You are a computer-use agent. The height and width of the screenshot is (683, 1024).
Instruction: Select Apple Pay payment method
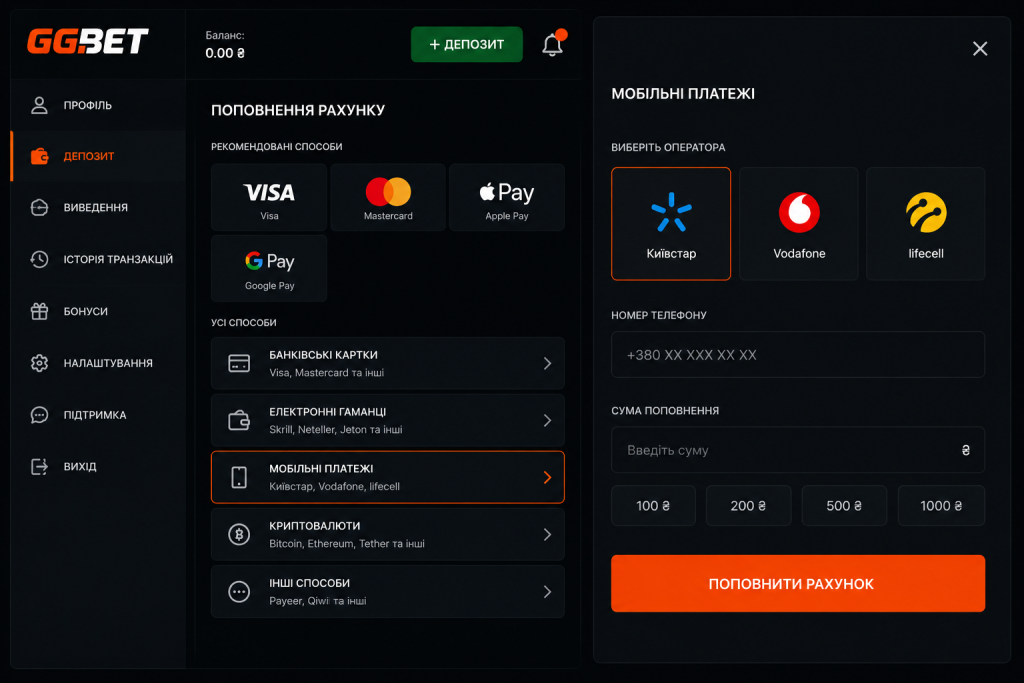point(507,197)
